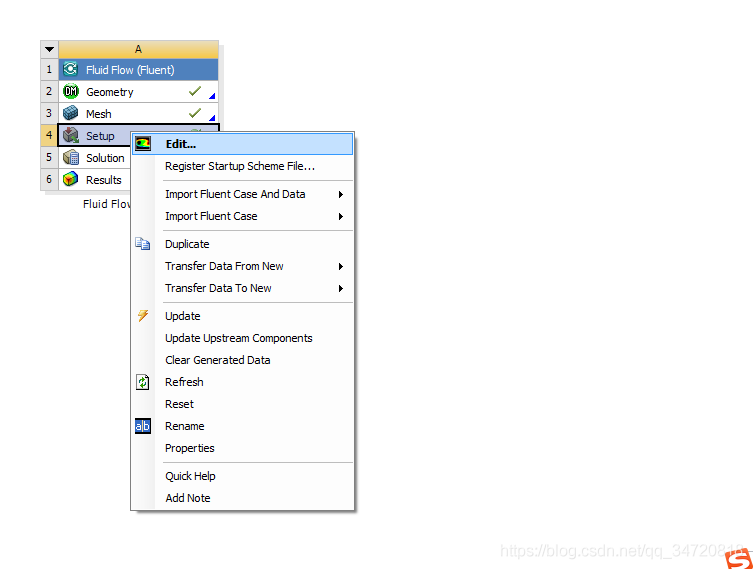Click the Results cell icon
This screenshot has width=753, height=569.
pyautogui.click(x=71, y=179)
